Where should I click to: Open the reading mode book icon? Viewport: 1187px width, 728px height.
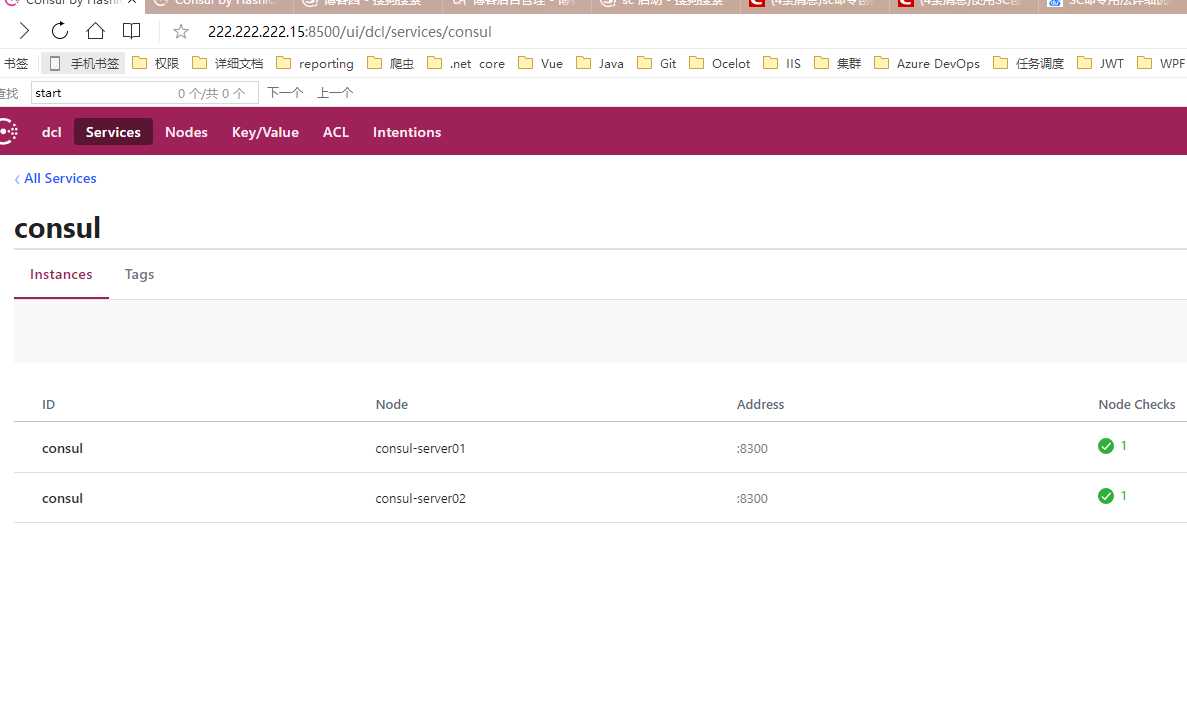132,31
